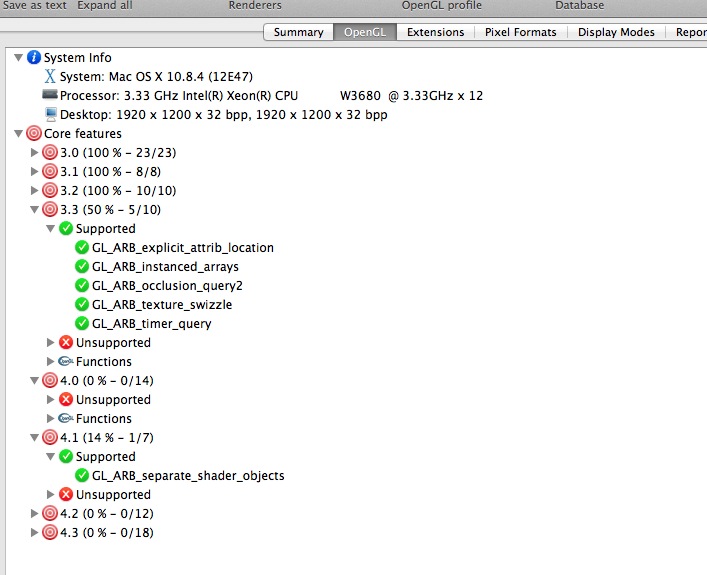
Task: Open the Pixel Formats tab
Action: 521,32
